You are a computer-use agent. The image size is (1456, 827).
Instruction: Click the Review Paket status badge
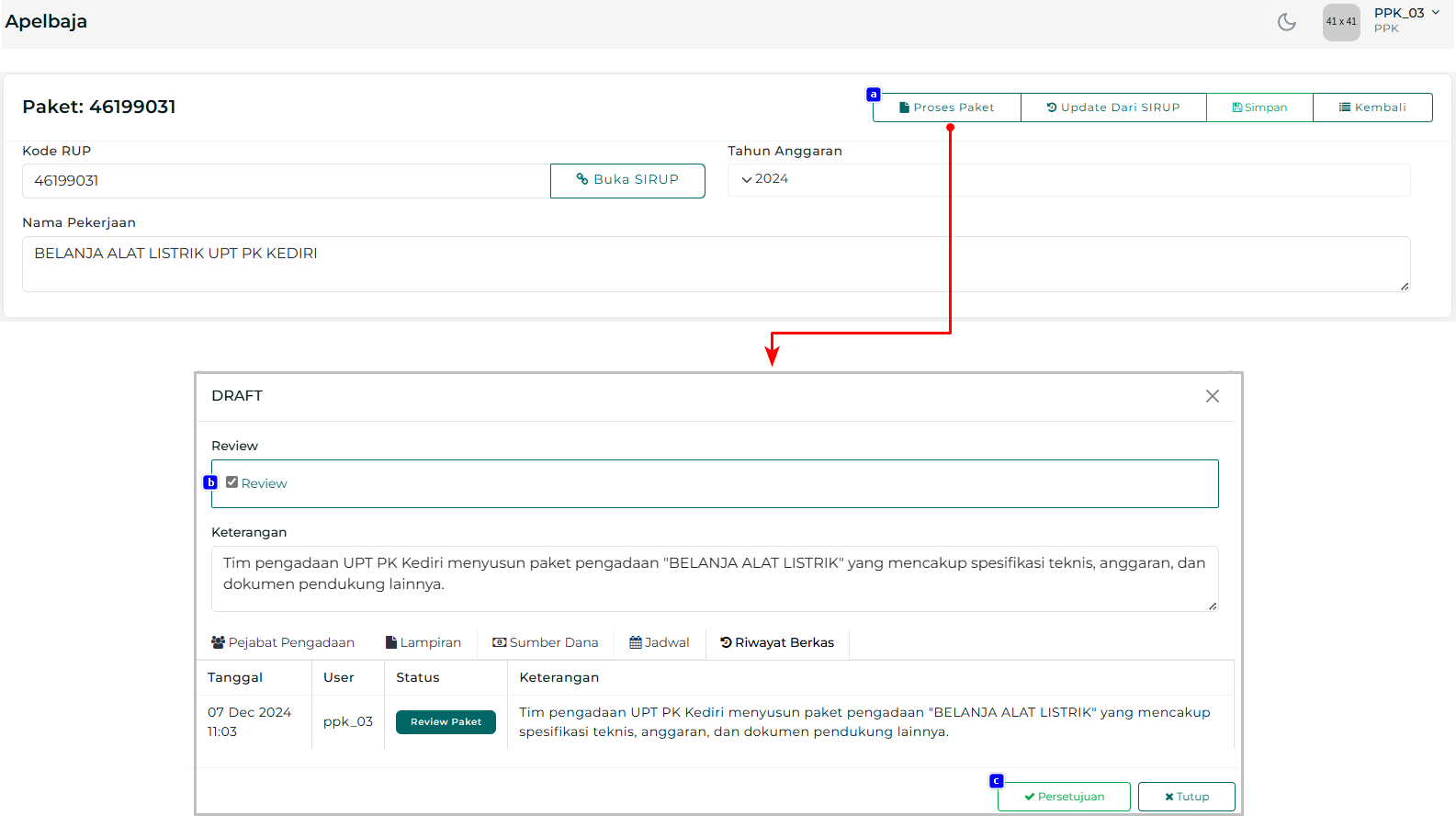(x=446, y=722)
